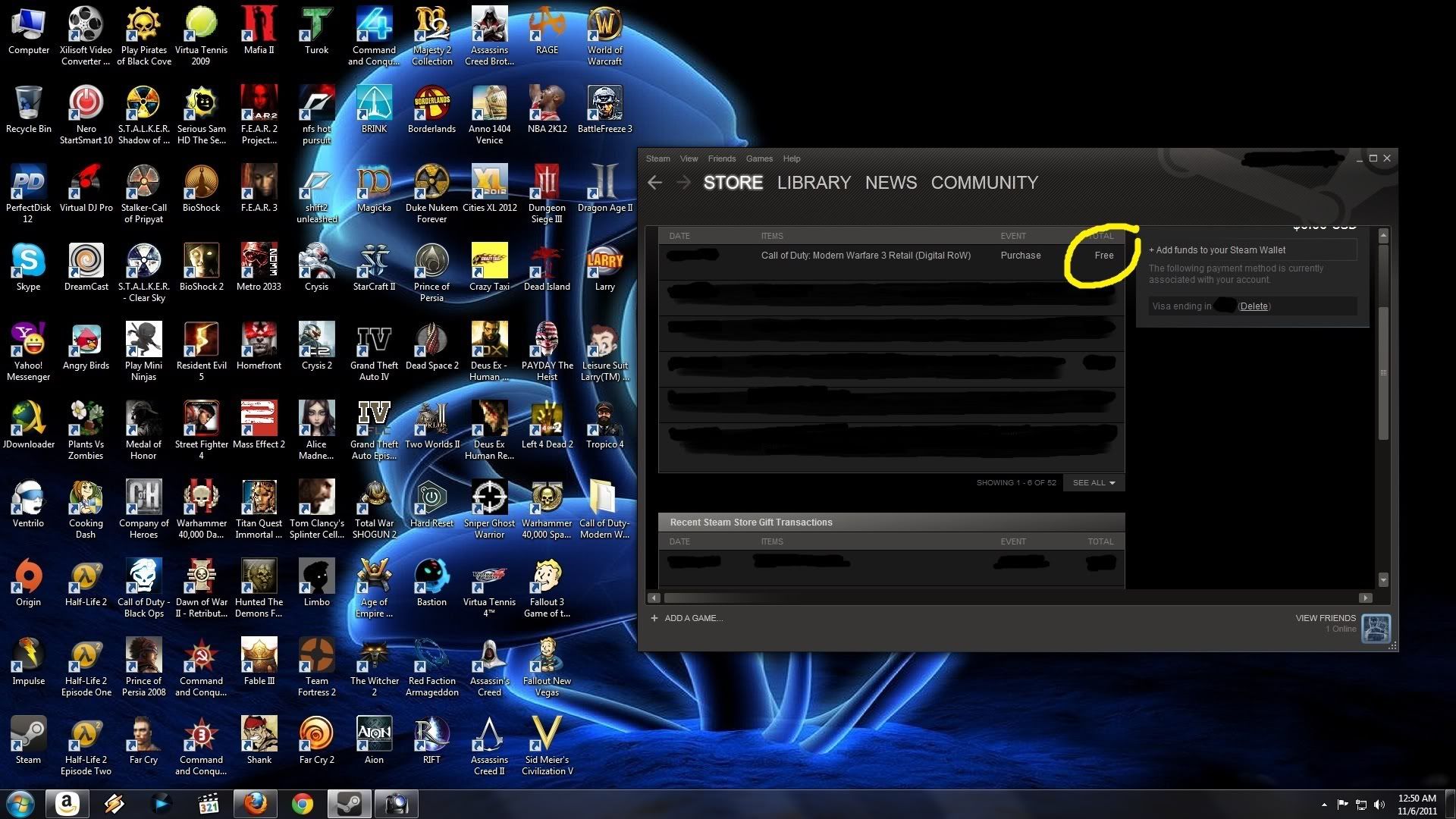
Task: Select the Team Fortress 2 desktop icon
Action: pos(316,656)
